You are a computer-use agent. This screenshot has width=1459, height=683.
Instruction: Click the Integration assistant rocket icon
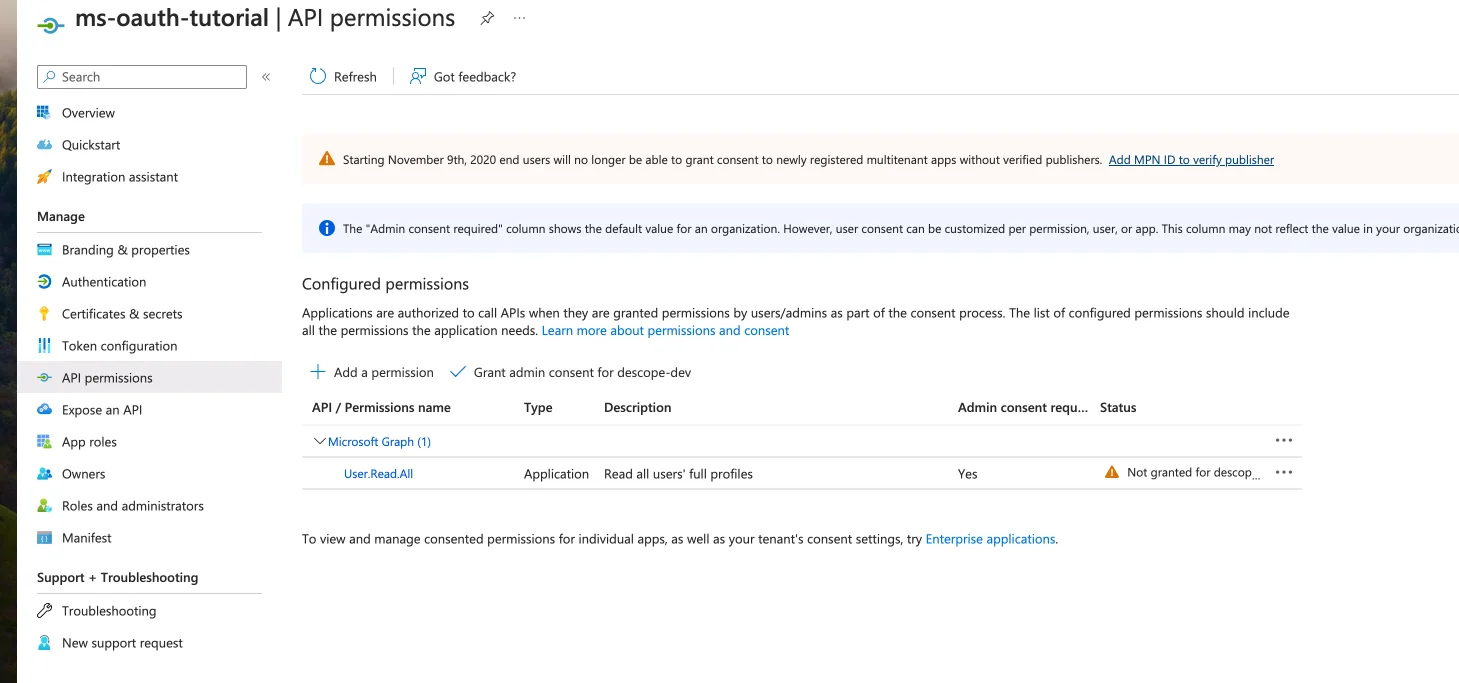[x=44, y=177]
